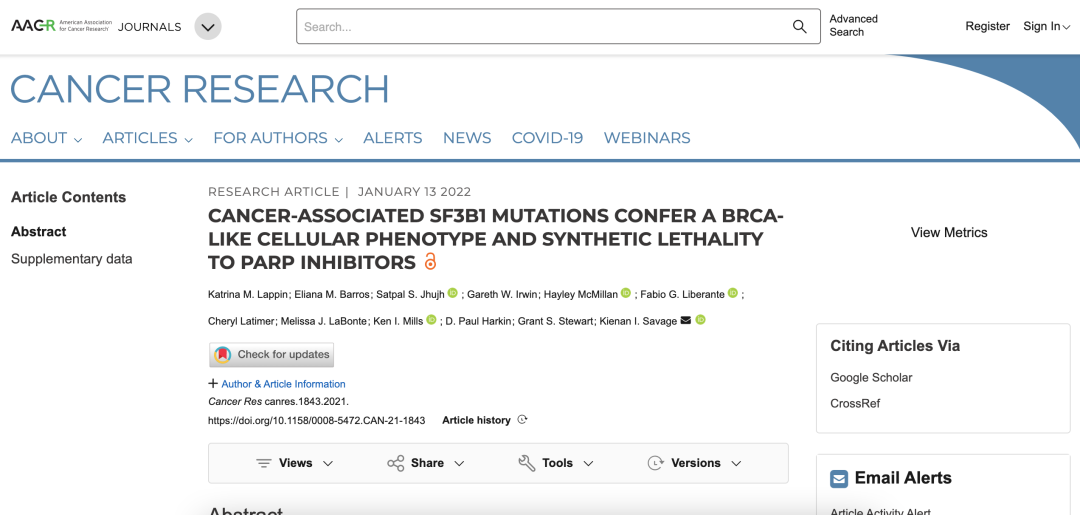The height and width of the screenshot is (515, 1080).
Task: Go to the Webinars menu item
Action: pos(647,138)
